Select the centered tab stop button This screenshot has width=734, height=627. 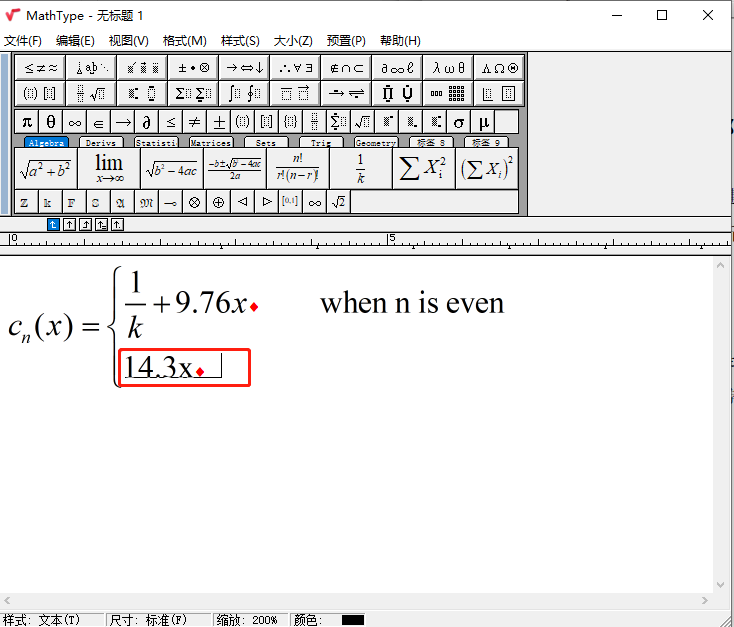[69, 225]
